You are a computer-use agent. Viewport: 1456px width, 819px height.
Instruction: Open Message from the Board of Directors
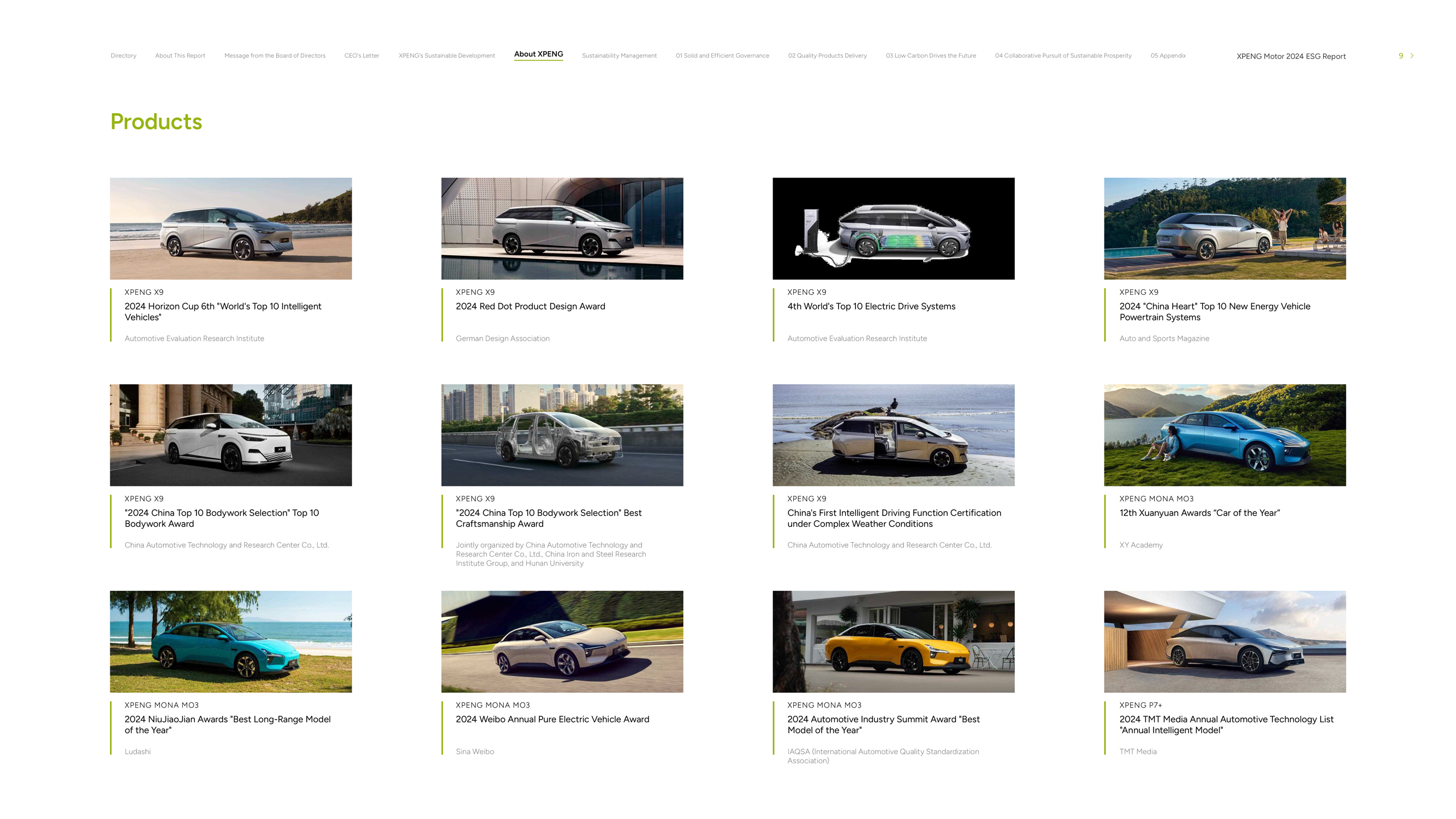[275, 55]
